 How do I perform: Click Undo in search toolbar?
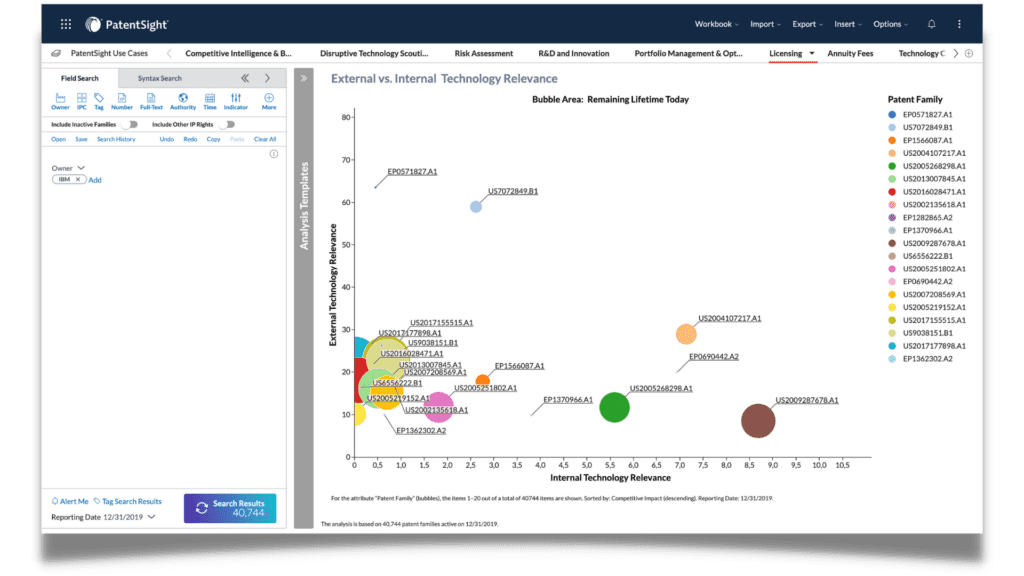167,139
